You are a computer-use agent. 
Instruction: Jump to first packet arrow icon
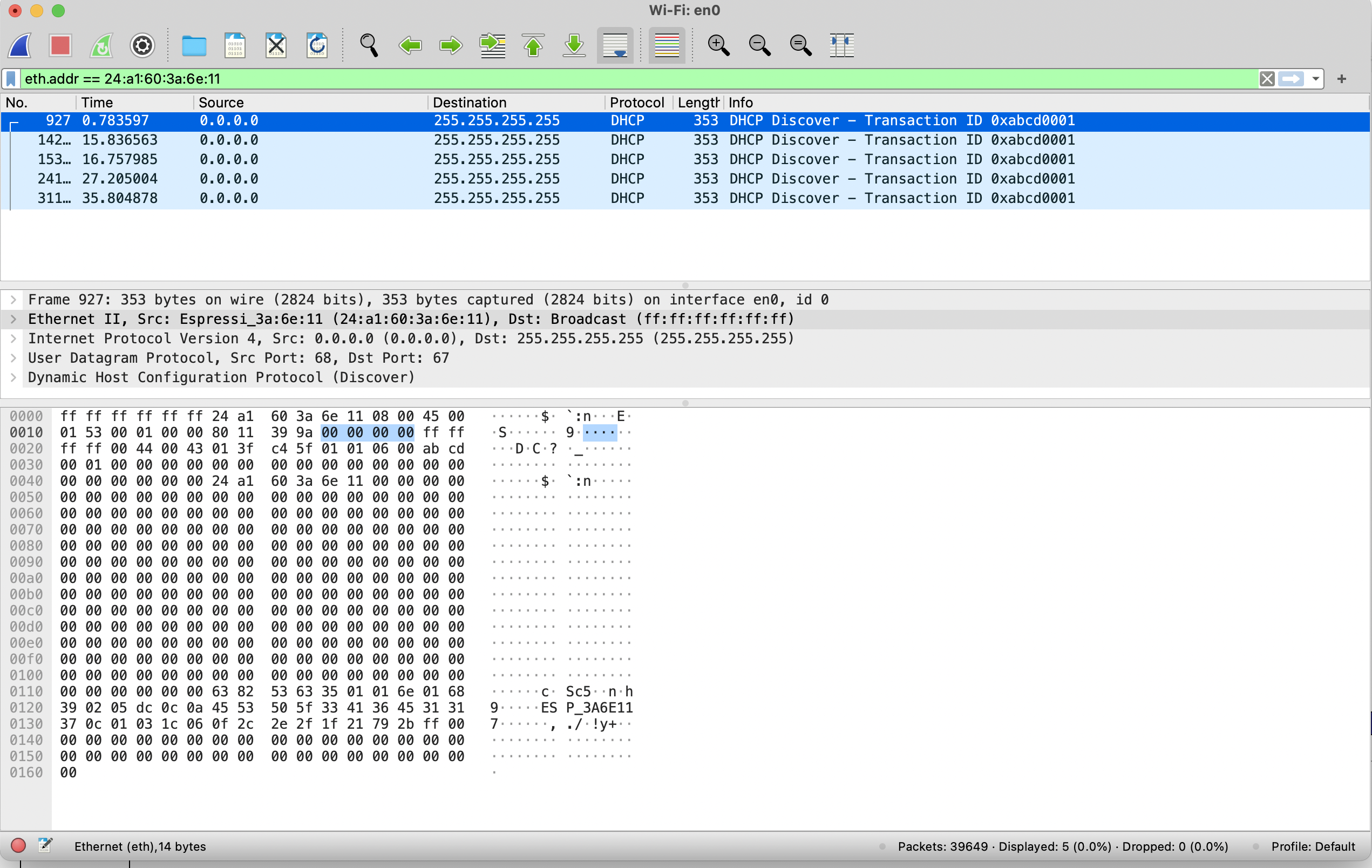(x=533, y=45)
